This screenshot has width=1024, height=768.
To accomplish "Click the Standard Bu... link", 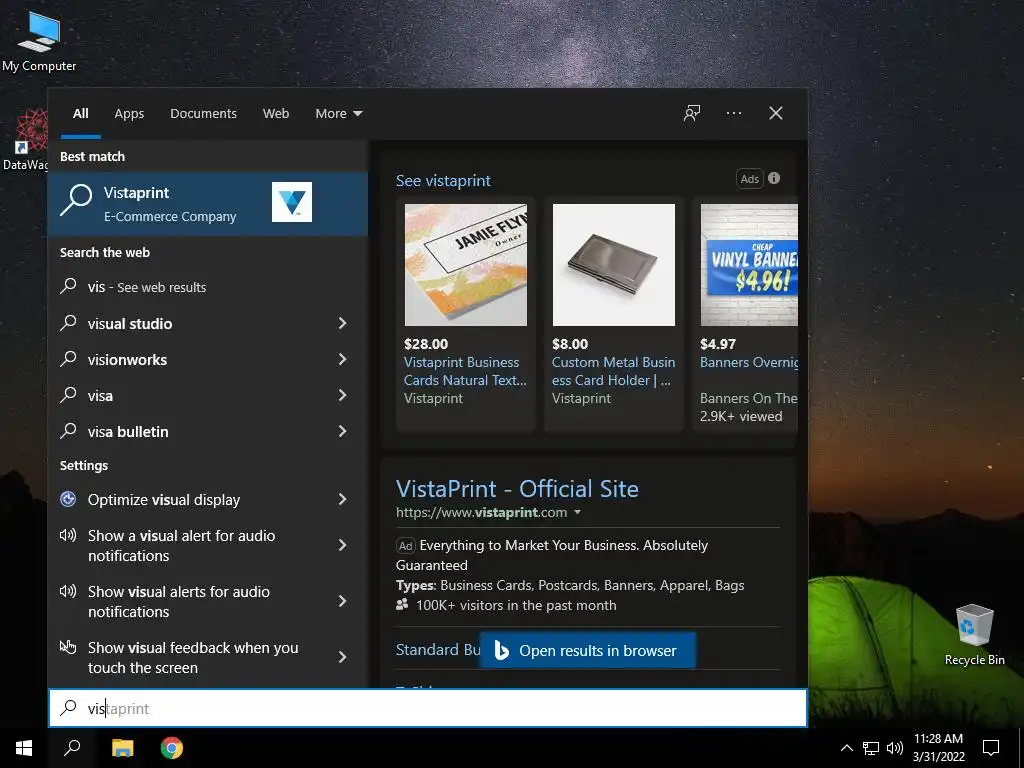I will 438,650.
